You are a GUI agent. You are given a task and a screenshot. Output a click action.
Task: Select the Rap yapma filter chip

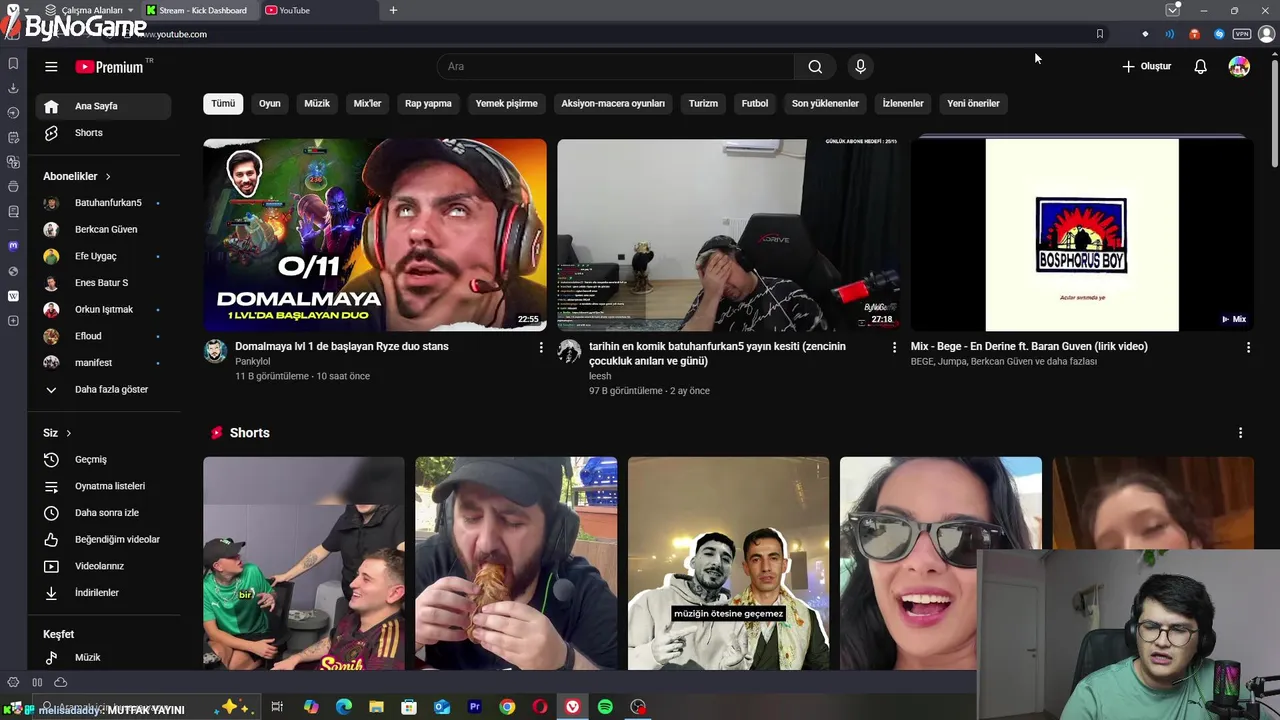pos(428,103)
